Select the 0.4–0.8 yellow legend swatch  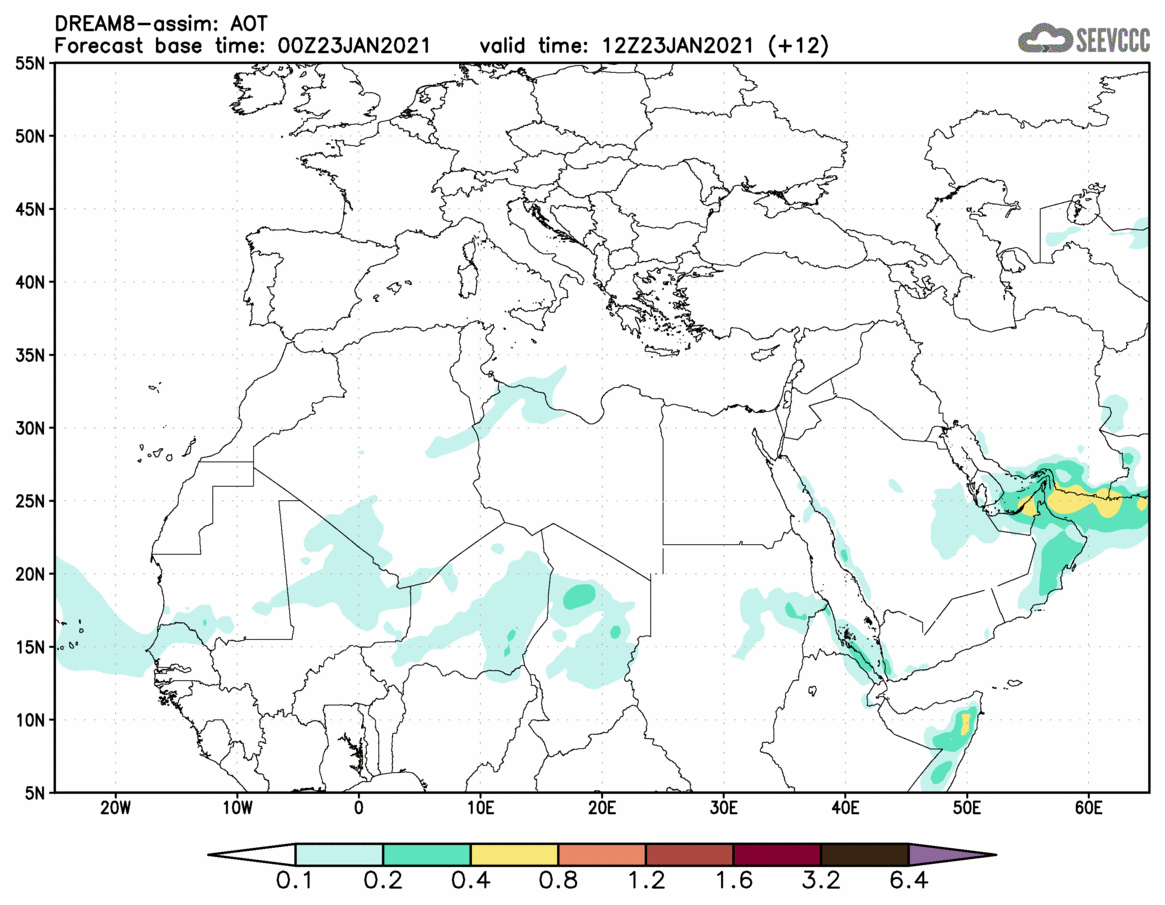[514, 854]
